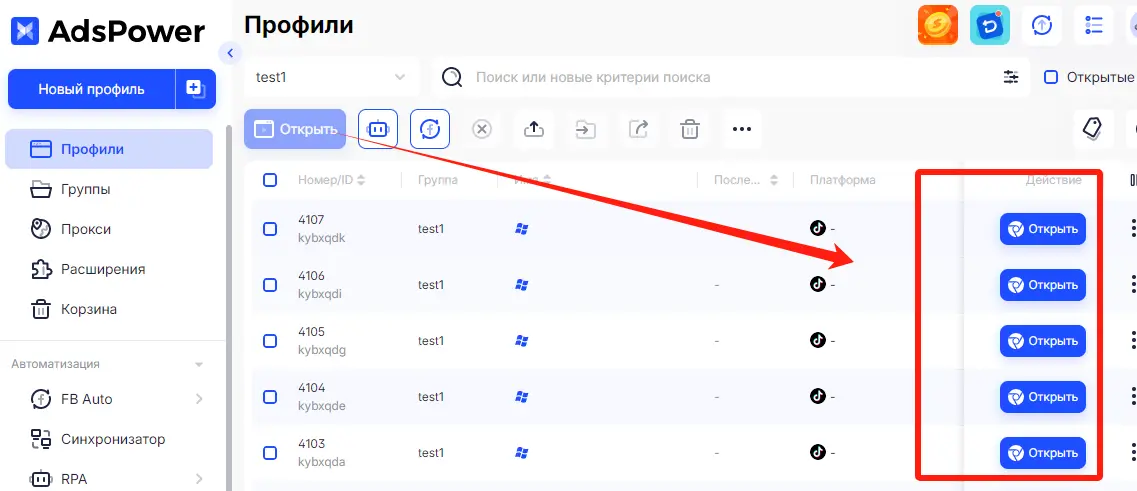This screenshot has width=1137, height=491.
Task: Open profile 4106 with its Открыть button
Action: click(x=1043, y=285)
